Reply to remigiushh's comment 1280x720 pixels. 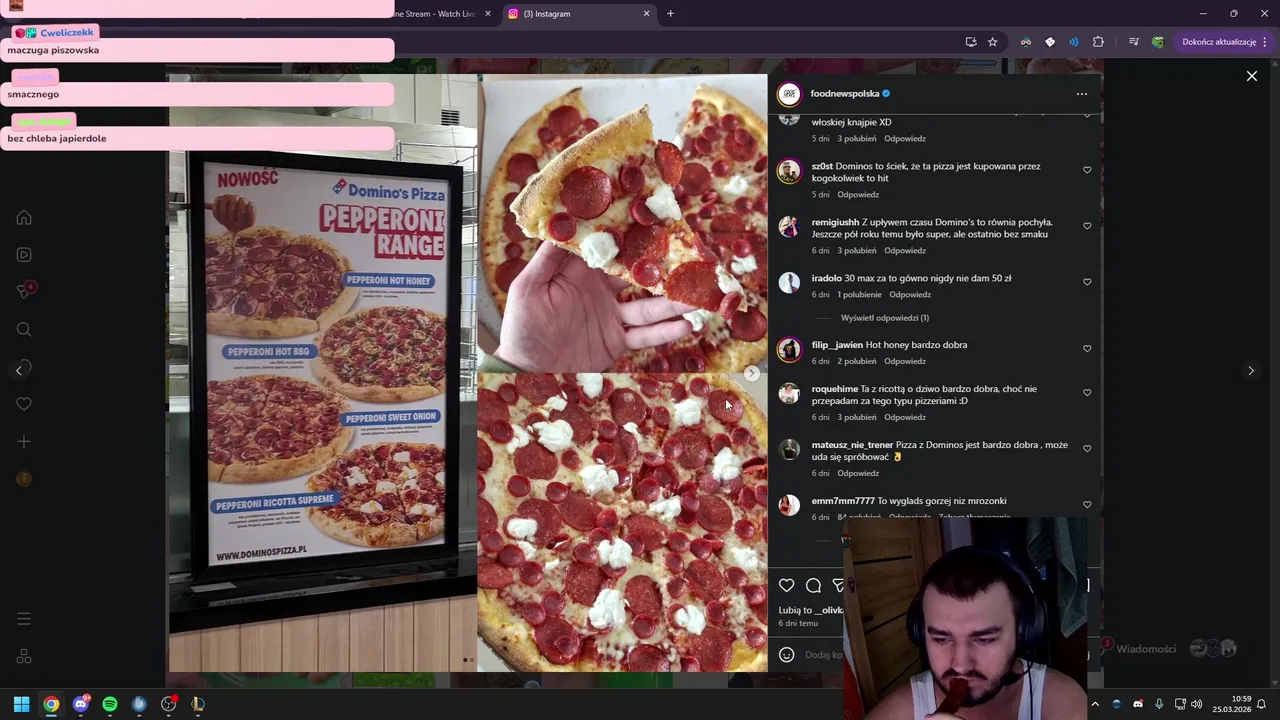click(904, 251)
